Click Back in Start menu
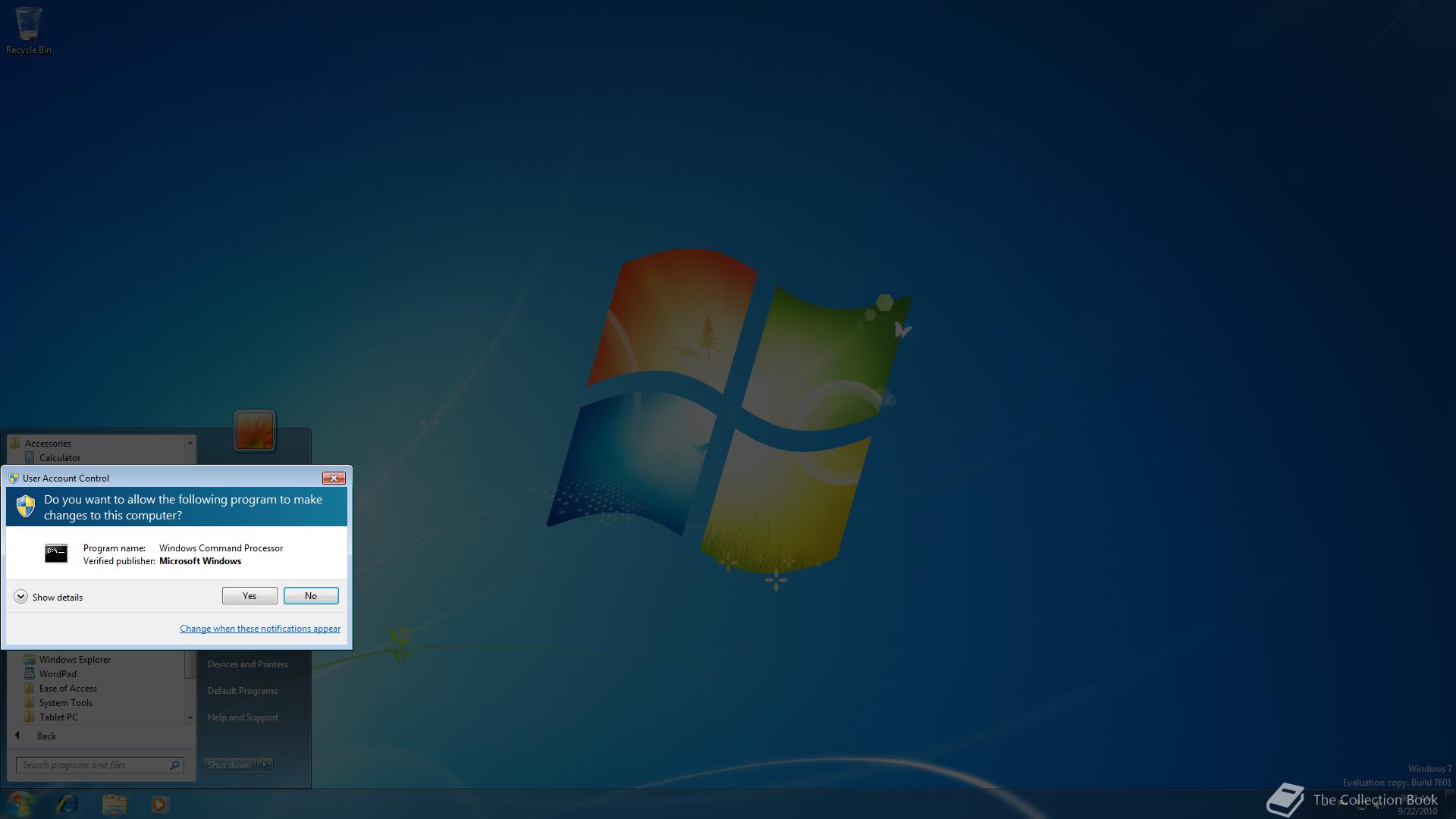The width and height of the screenshot is (1456, 819). (46, 736)
